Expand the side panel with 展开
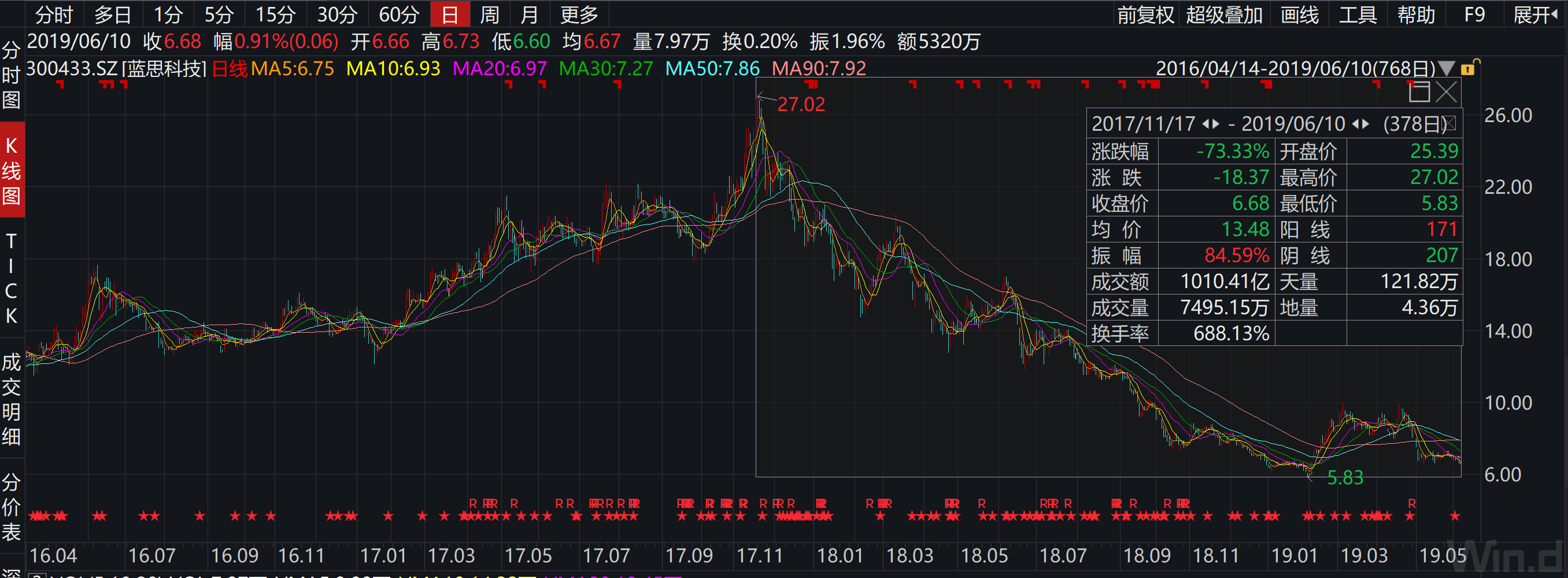The height and width of the screenshot is (578, 1568). pyautogui.click(x=1534, y=14)
